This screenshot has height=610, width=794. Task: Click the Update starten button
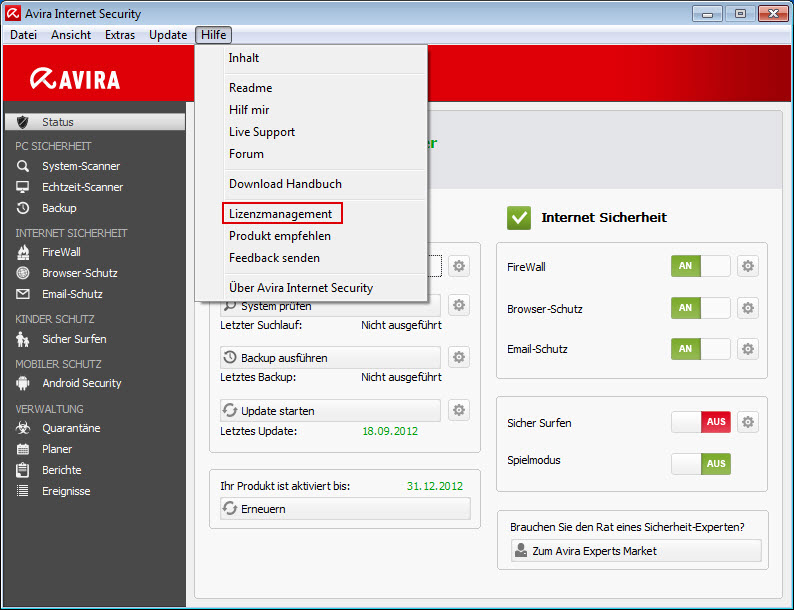click(x=330, y=411)
